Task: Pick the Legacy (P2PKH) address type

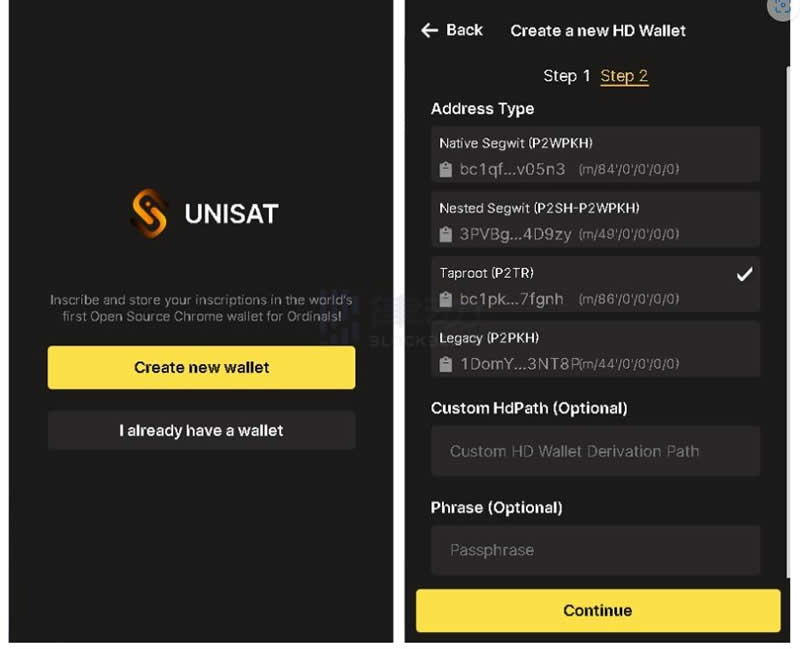Action: point(595,349)
